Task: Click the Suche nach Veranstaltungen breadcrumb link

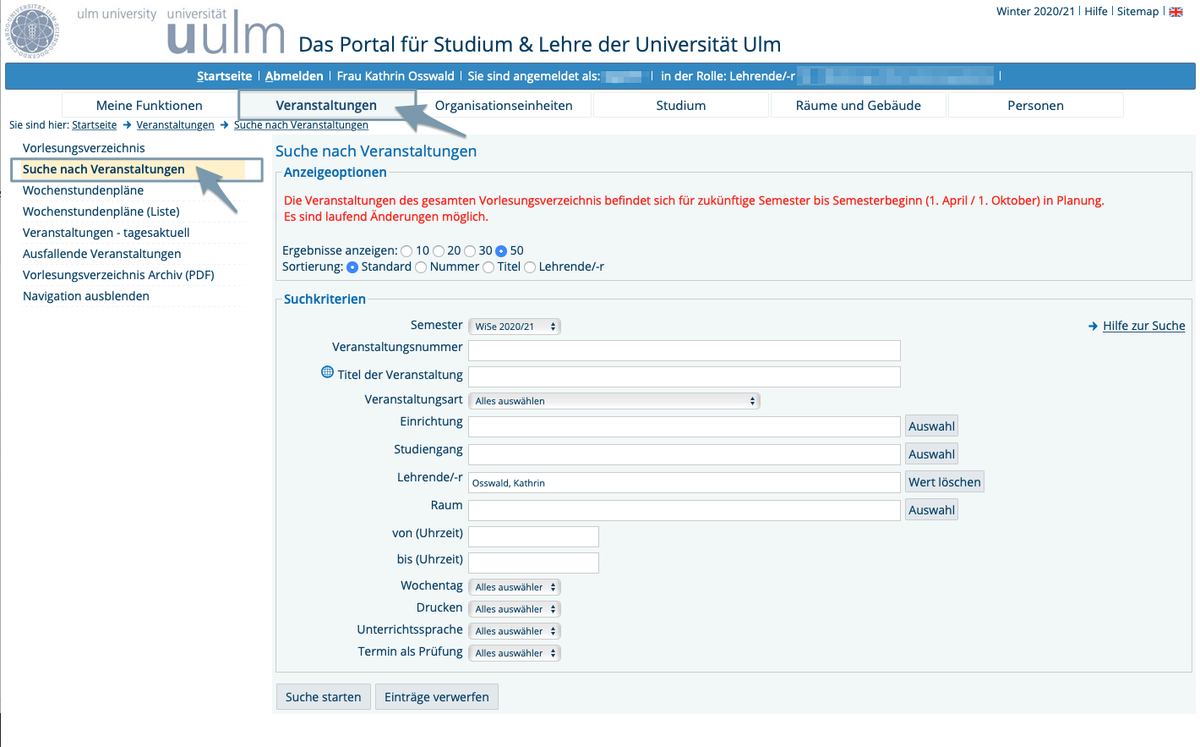Action: (x=301, y=125)
